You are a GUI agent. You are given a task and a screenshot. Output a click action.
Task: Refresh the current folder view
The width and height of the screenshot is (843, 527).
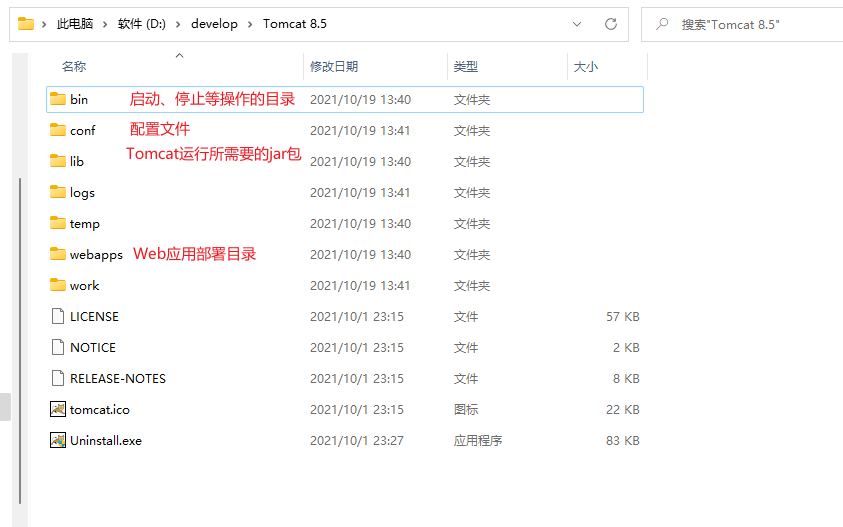pos(611,24)
